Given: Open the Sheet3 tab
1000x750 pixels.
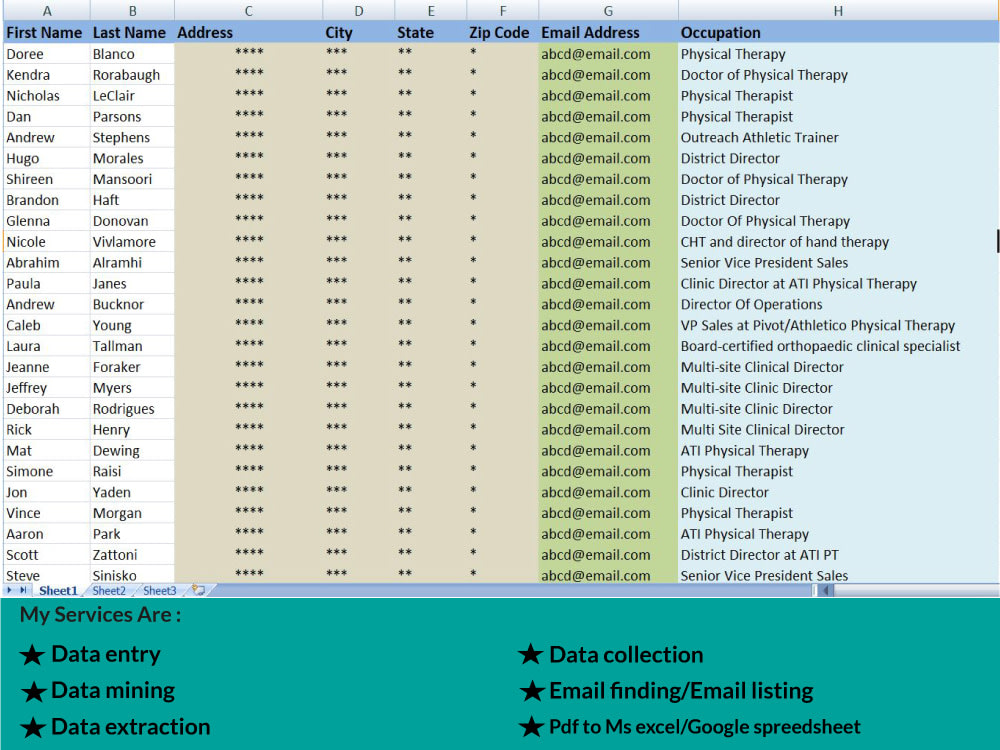Looking at the screenshot, I should [159, 591].
